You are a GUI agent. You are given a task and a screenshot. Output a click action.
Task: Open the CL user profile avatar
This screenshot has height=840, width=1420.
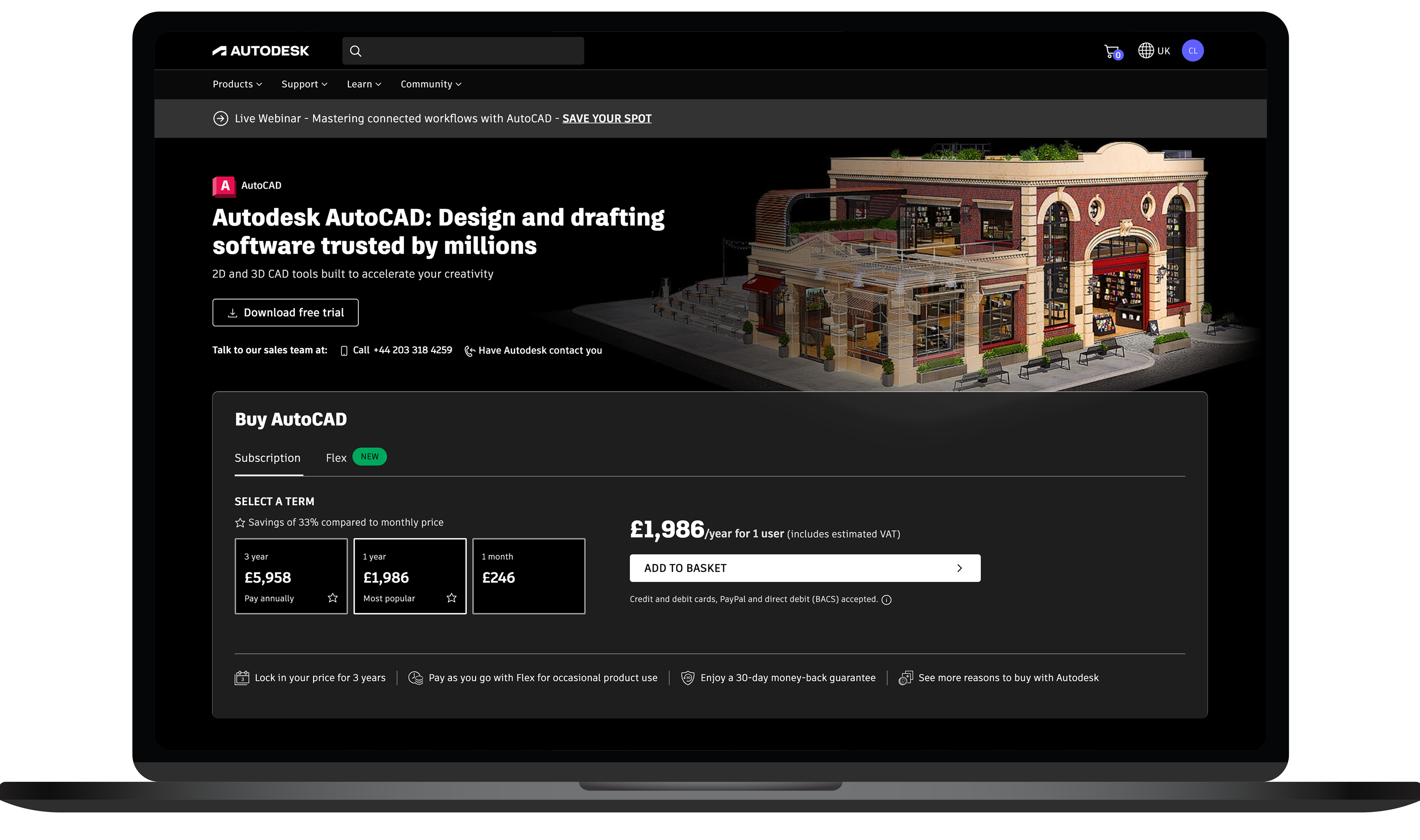(1193, 51)
